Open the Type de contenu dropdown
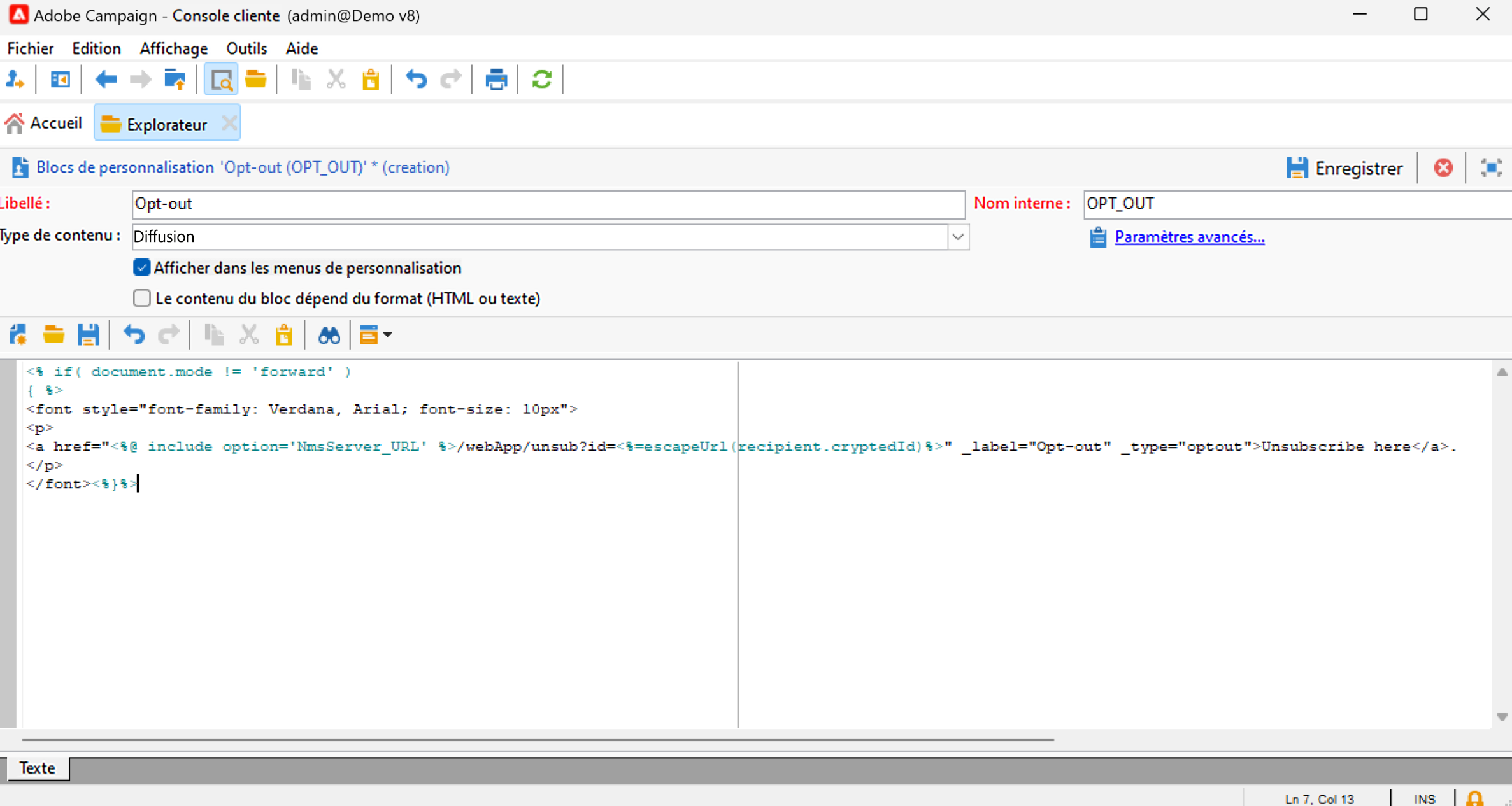The width and height of the screenshot is (1512, 806). click(957, 237)
